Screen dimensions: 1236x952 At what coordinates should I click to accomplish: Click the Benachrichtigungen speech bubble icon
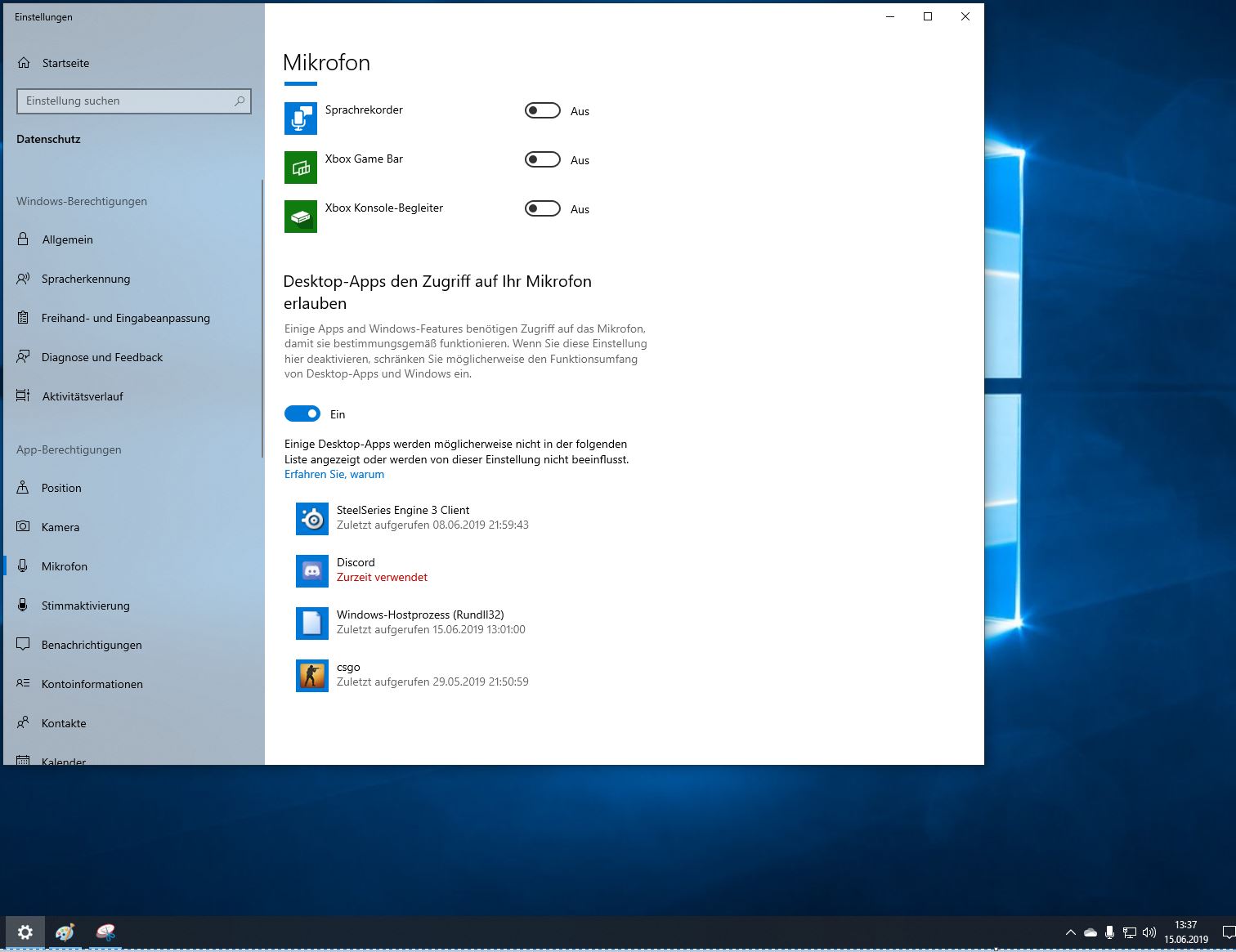click(23, 645)
